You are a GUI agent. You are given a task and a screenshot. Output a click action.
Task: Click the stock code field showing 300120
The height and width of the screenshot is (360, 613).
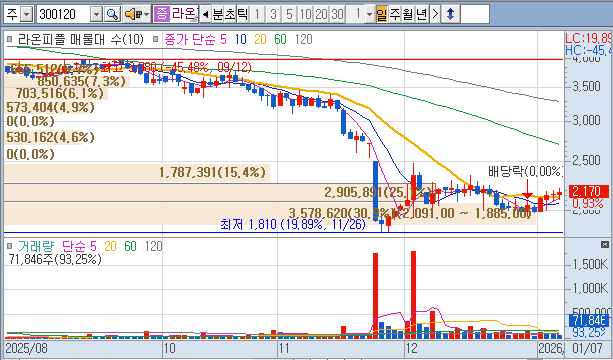click(x=64, y=14)
